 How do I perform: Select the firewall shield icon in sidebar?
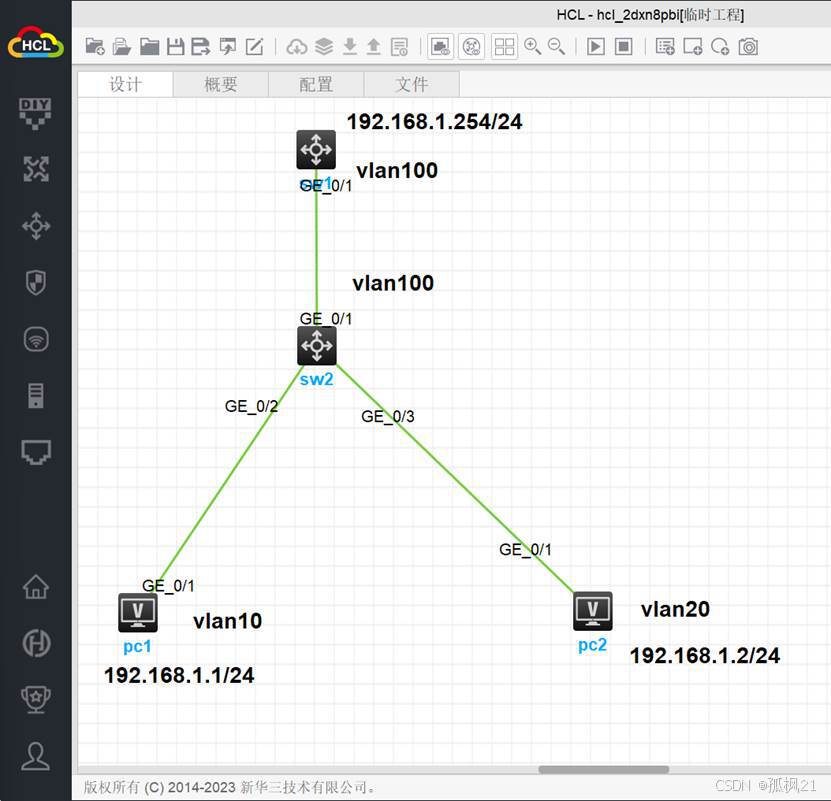tap(36, 283)
